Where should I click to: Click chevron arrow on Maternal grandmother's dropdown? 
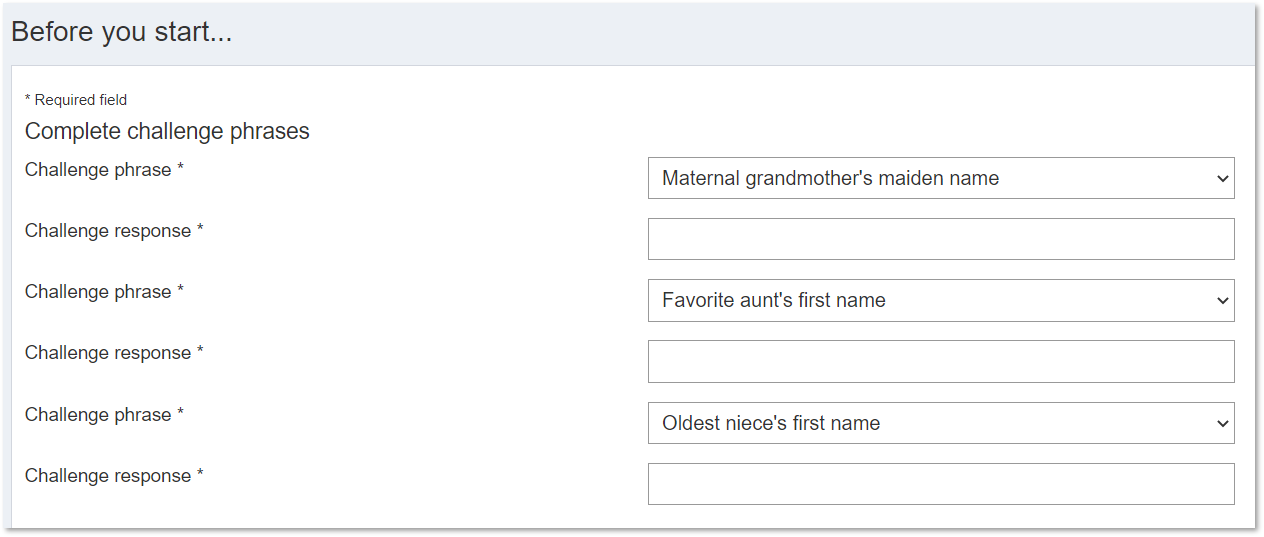point(1222,179)
